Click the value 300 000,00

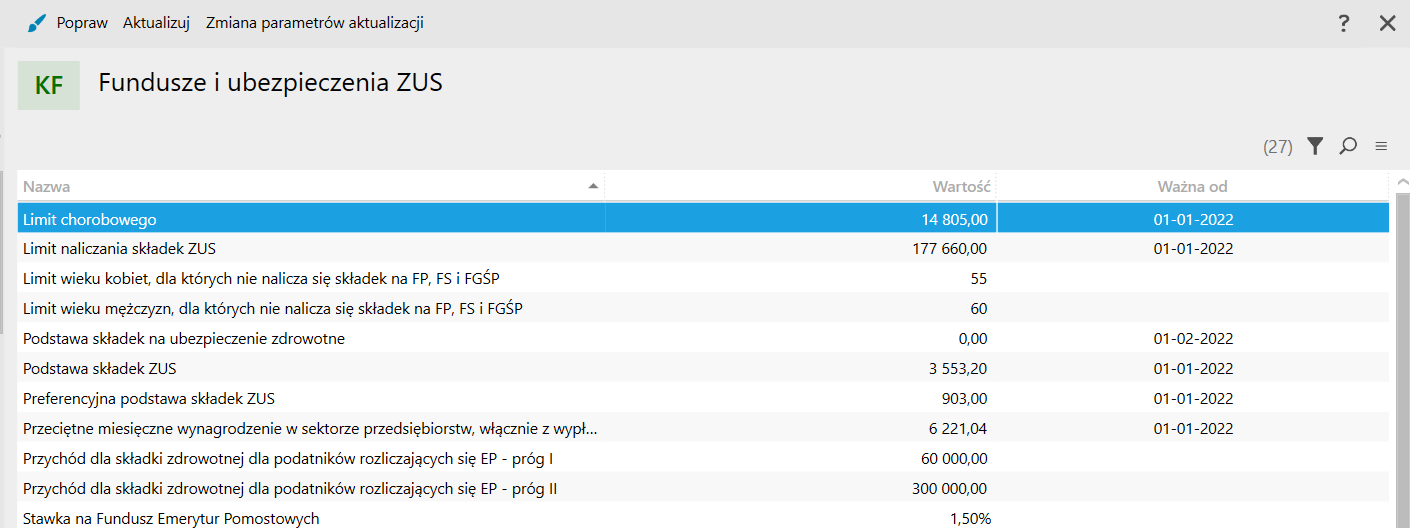950,489
